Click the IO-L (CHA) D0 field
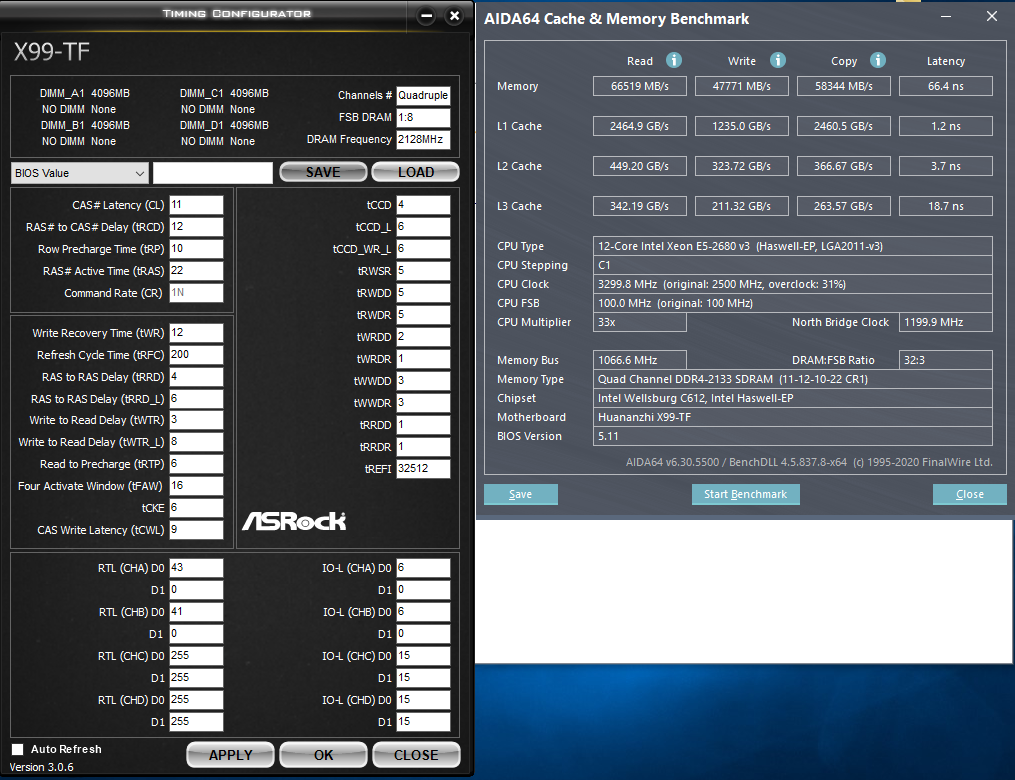 pos(423,568)
